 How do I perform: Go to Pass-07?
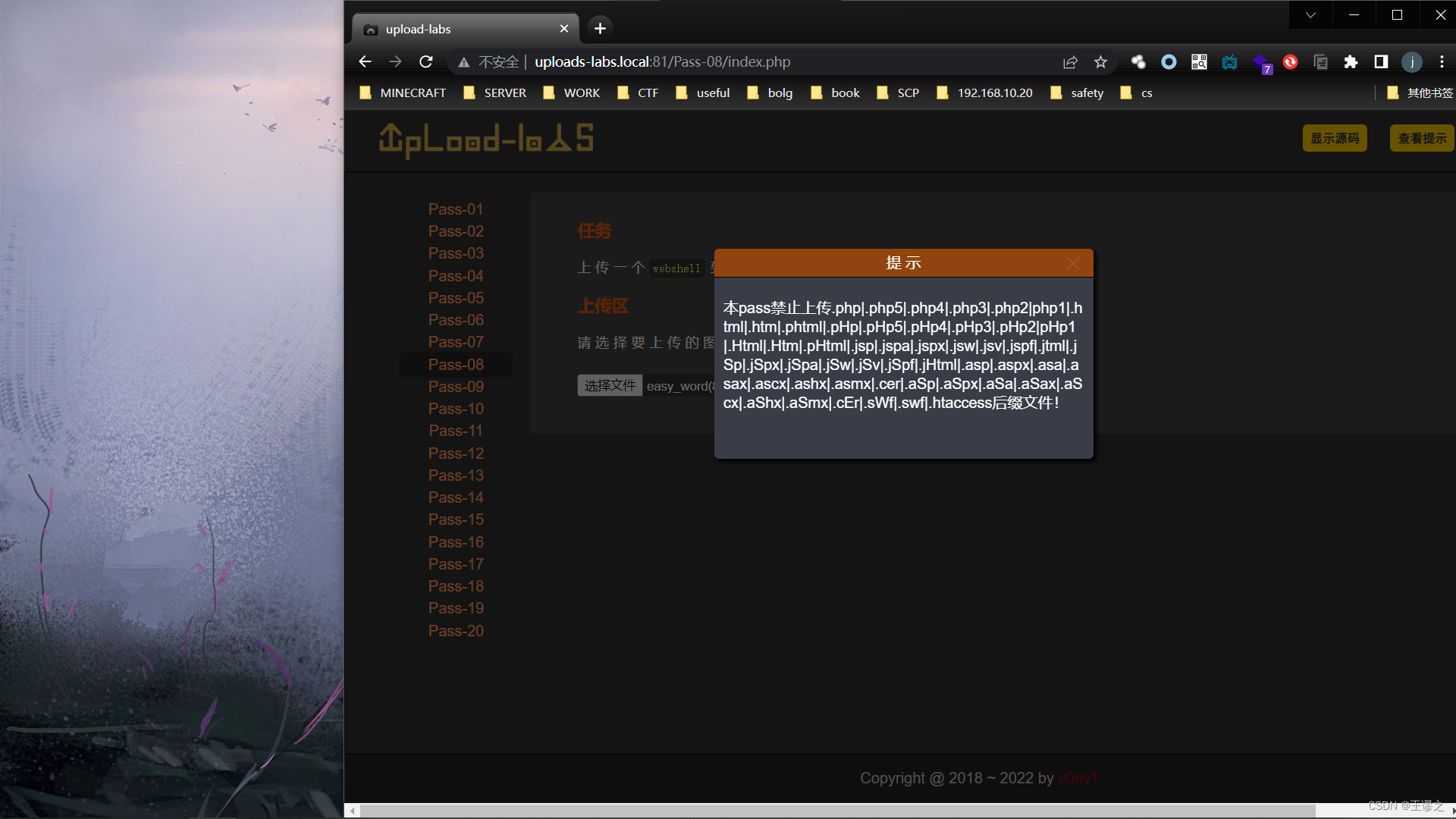(456, 342)
